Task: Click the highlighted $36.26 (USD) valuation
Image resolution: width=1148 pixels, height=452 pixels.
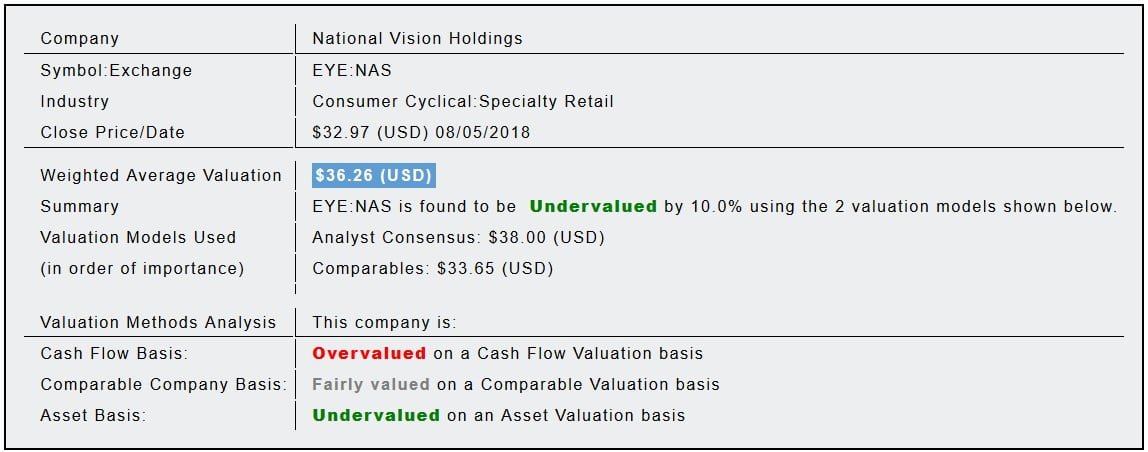Action: pyautogui.click(x=373, y=175)
